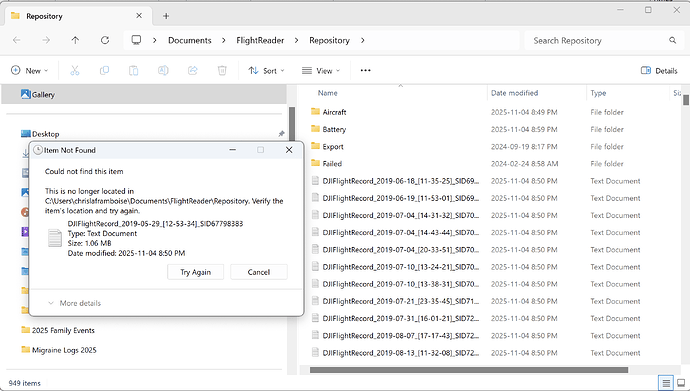Viewport: 690px width, 391px height.
Task: Click Repository in the address breadcrumb
Action: point(329,40)
